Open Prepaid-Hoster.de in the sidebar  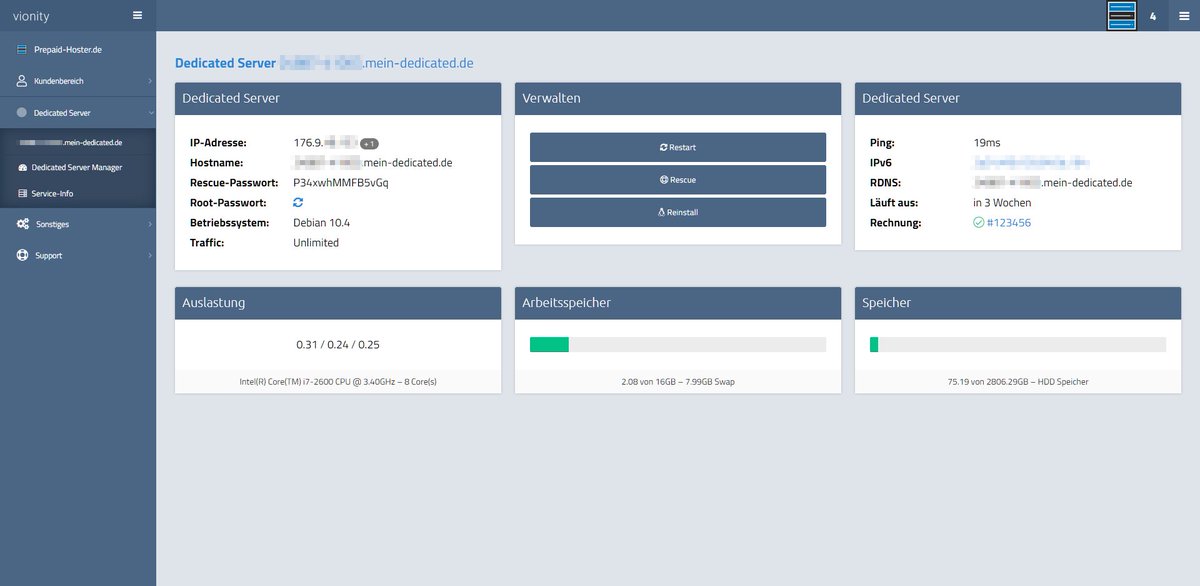click(x=69, y=49)
